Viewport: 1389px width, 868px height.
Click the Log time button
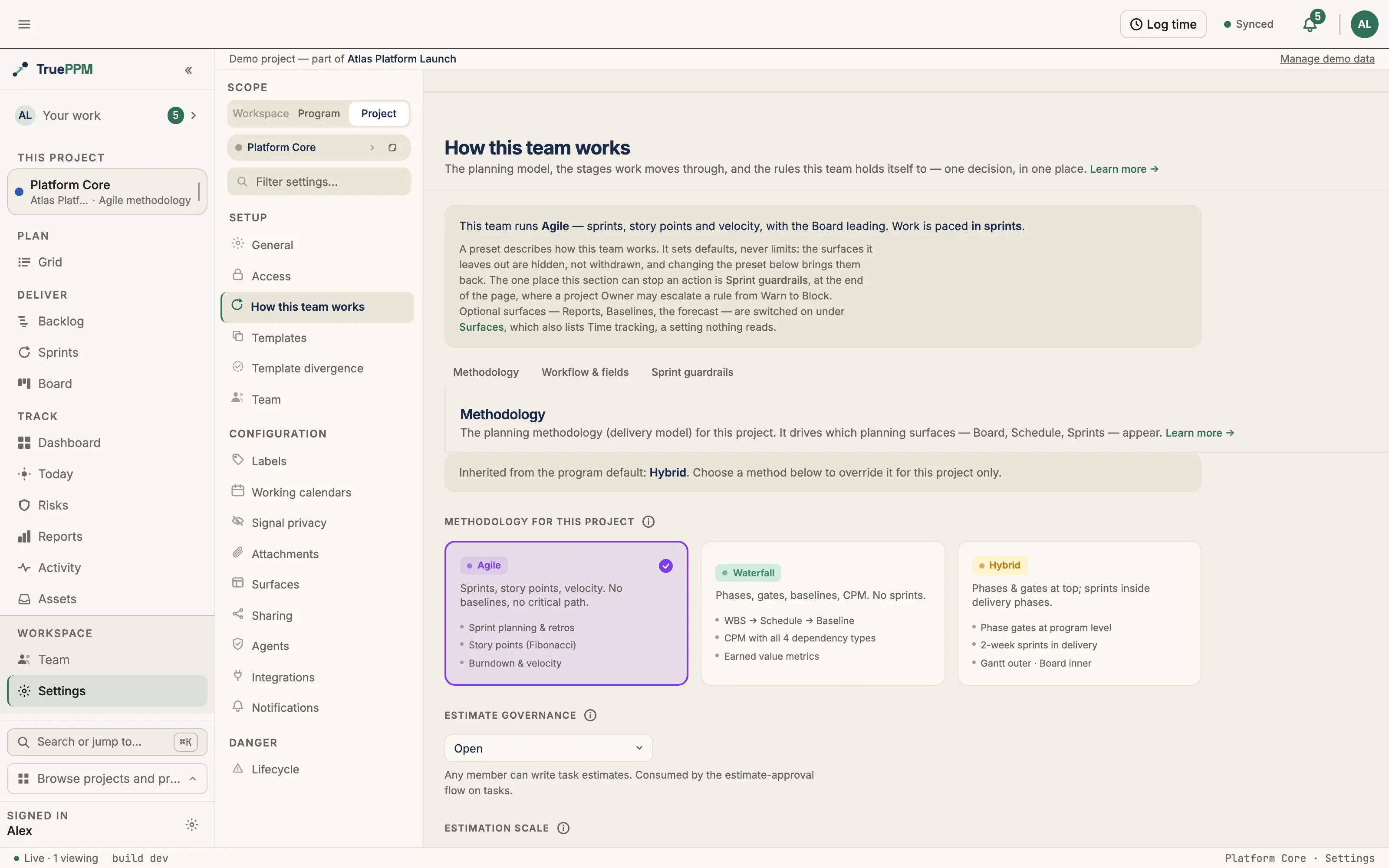[1163, 24]
